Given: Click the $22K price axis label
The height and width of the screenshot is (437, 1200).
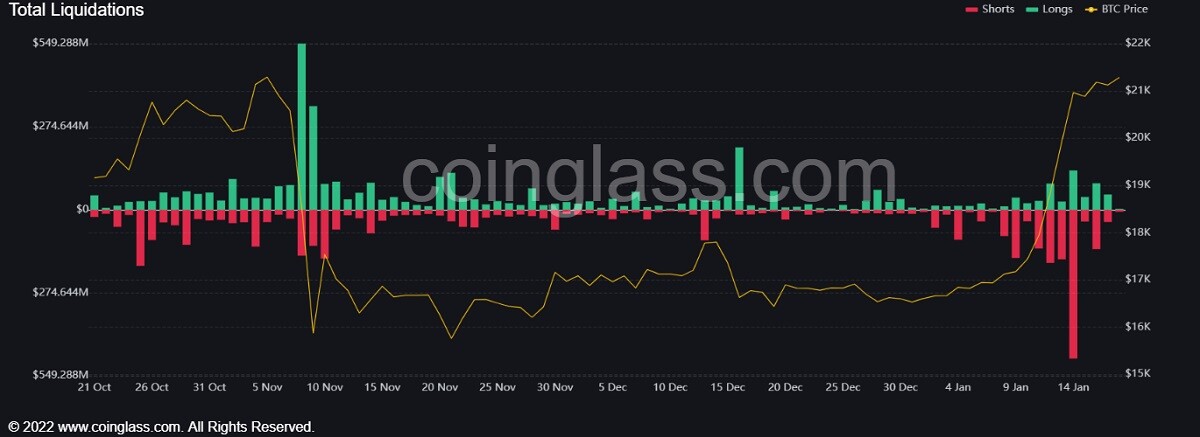Looking at the screenshot, I should [x=1138, y=43].
